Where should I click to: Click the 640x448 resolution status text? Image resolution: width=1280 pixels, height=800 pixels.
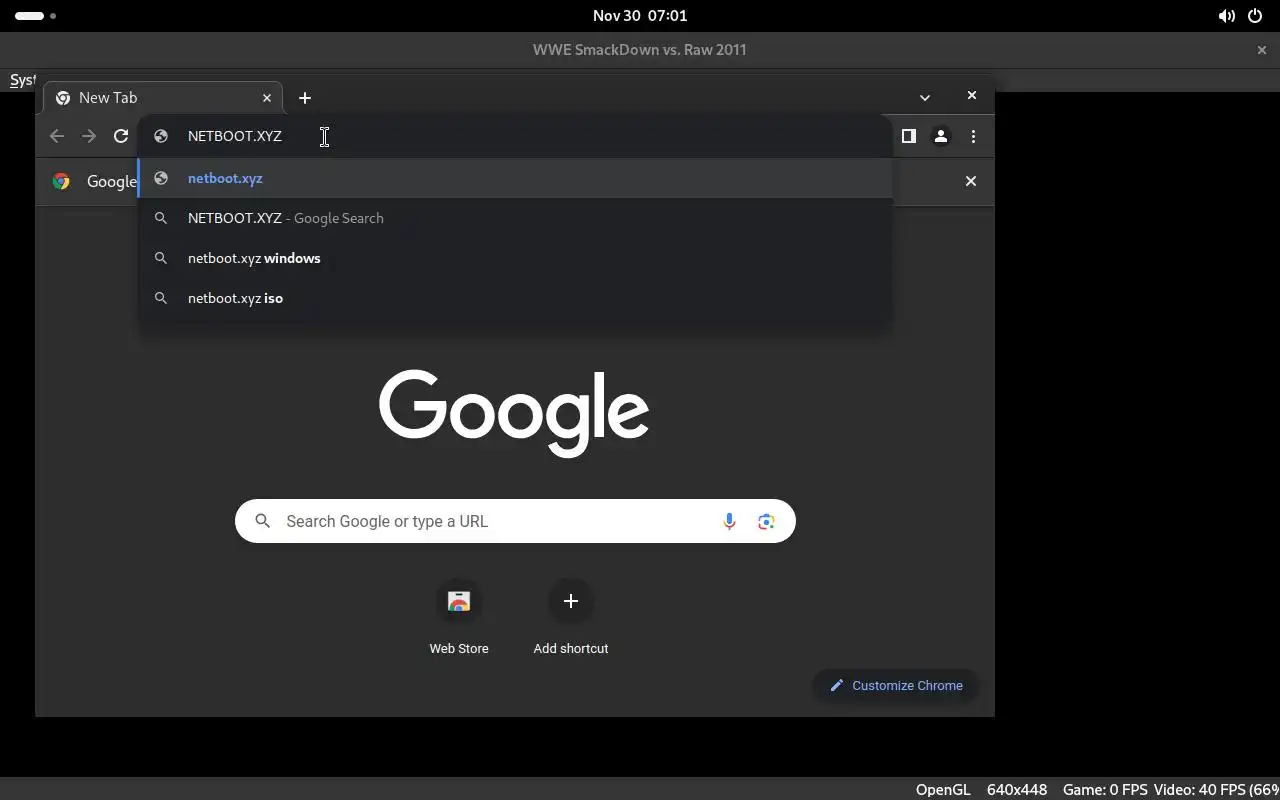1017,789
